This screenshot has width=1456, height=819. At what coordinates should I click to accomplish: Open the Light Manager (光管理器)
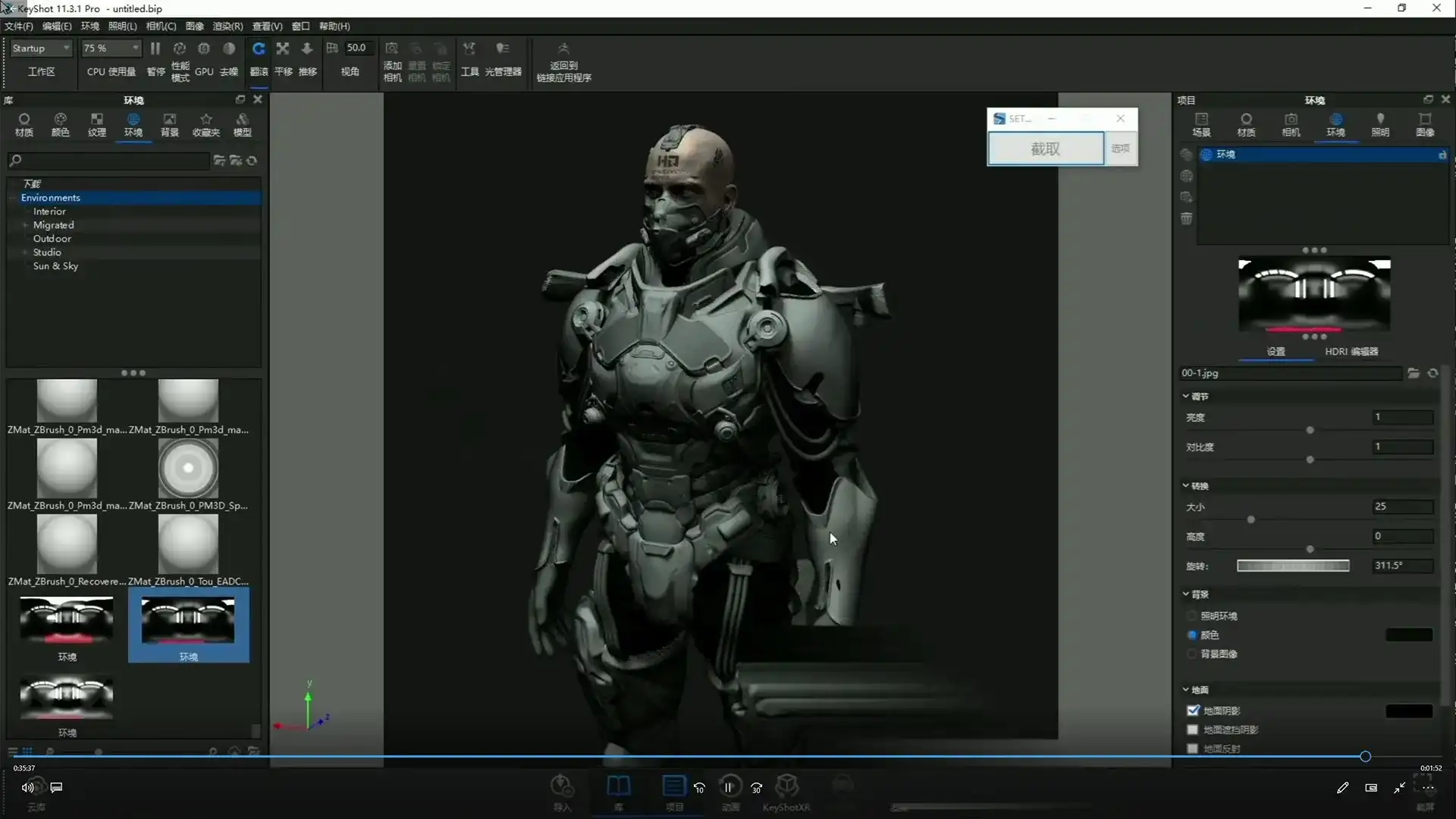[502, 49]
